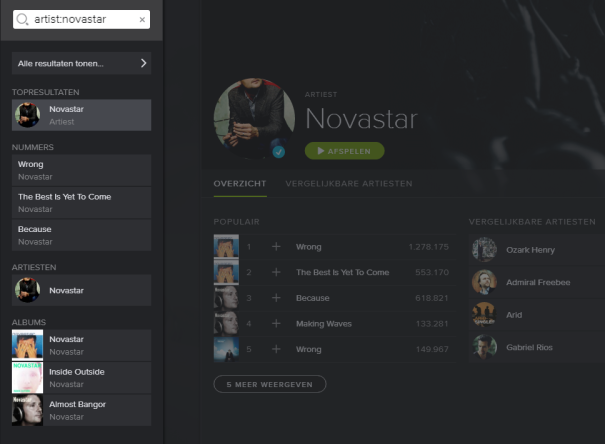This screenshot has height=444, width=605.
Task: Click play count 1.278.175
Action: 429,247
